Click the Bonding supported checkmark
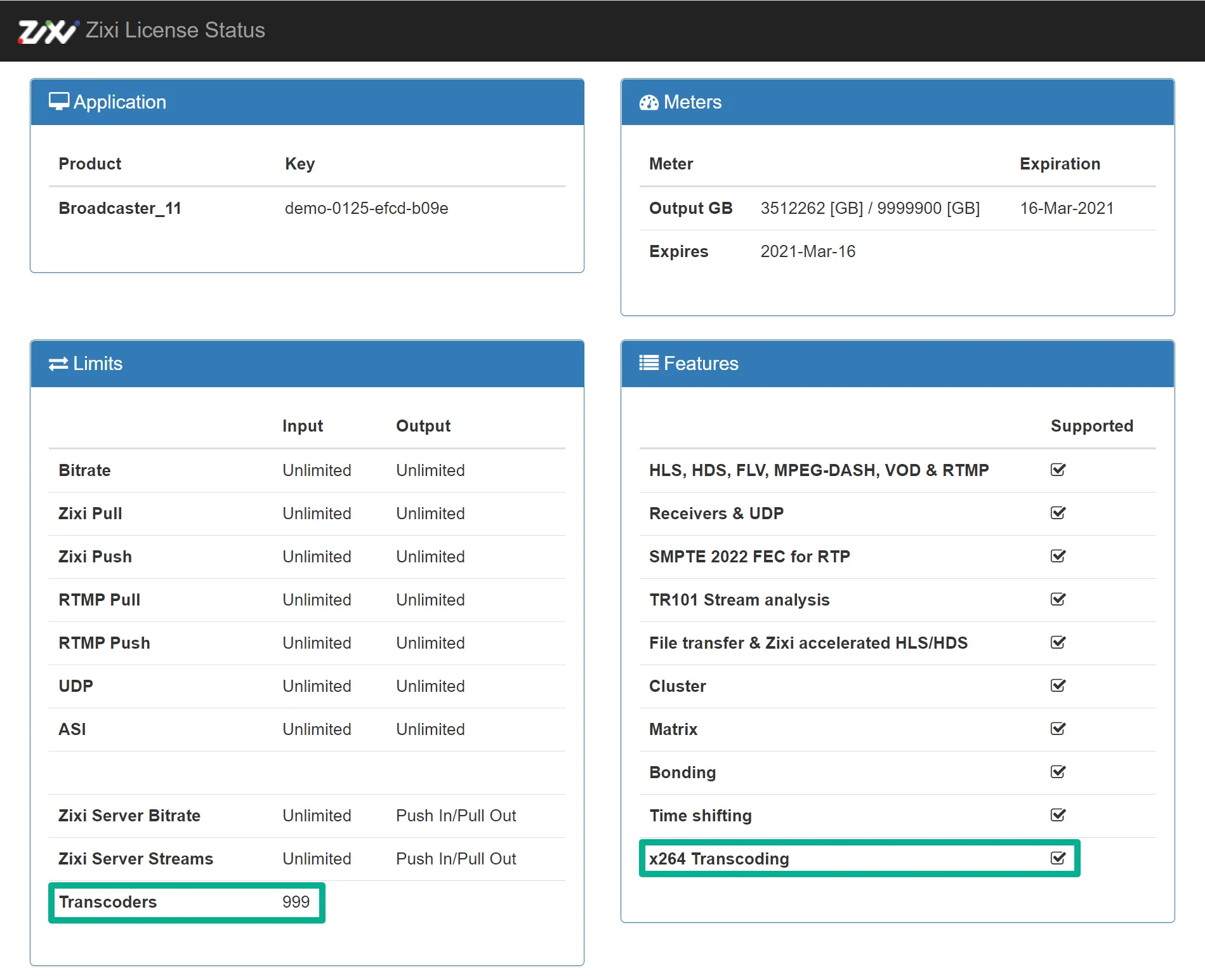The height and width of the screenshot is (980, 1205). coord(1058,772)
